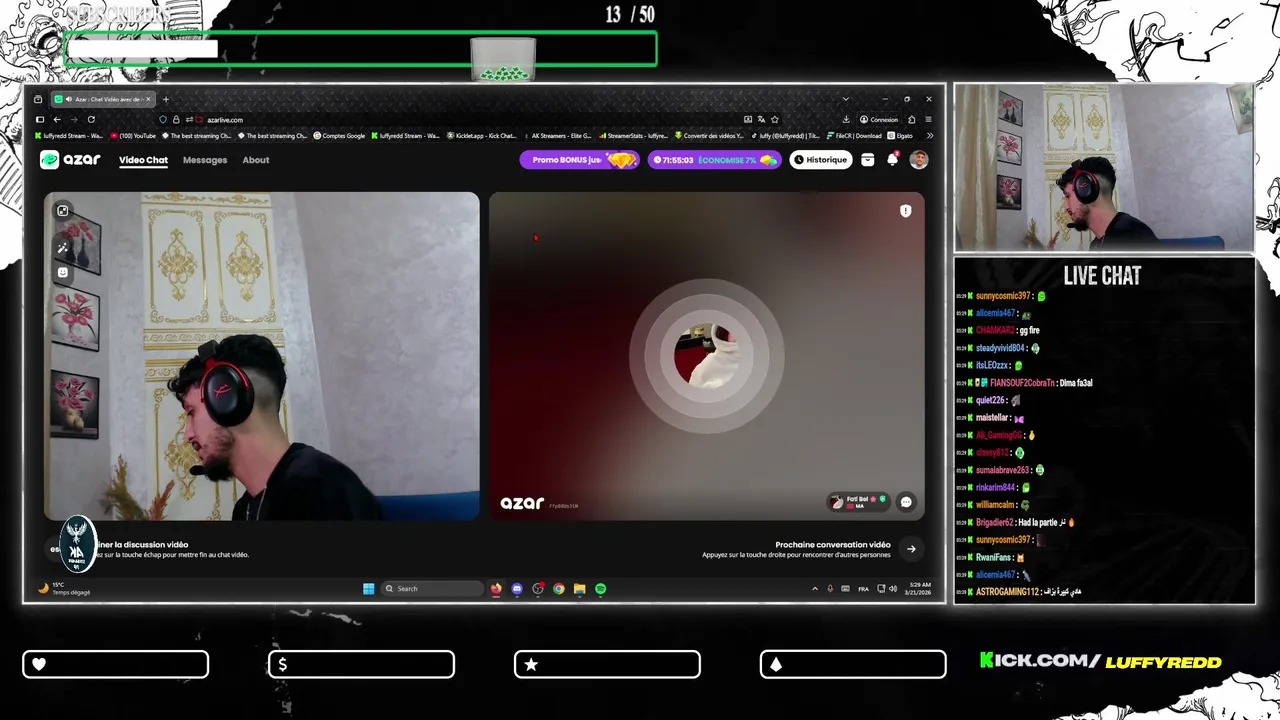
Task: Open the Messages tab
Action: (x=205, y=160)
